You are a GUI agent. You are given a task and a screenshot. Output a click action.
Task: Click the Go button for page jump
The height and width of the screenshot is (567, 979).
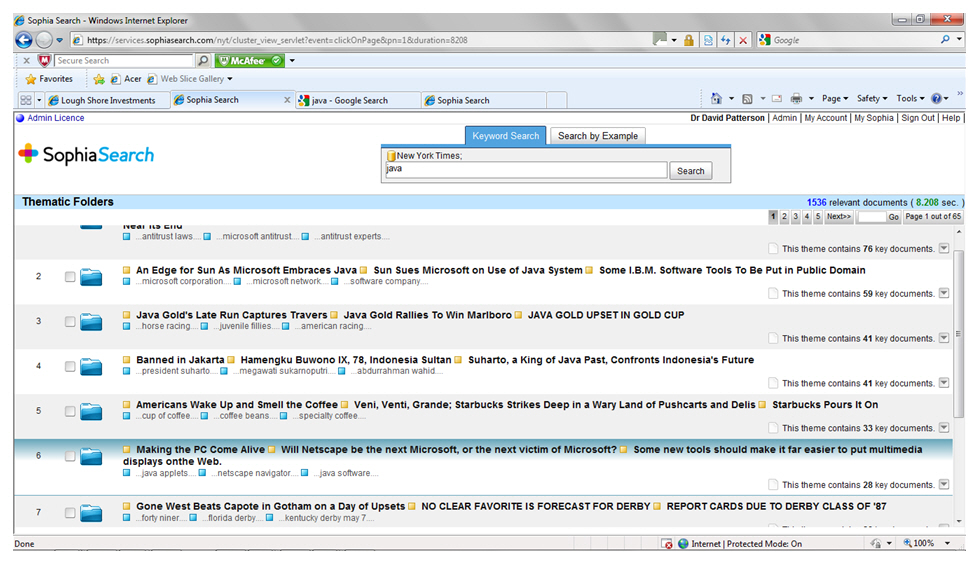pyautogui.click(x=893, y=217)
